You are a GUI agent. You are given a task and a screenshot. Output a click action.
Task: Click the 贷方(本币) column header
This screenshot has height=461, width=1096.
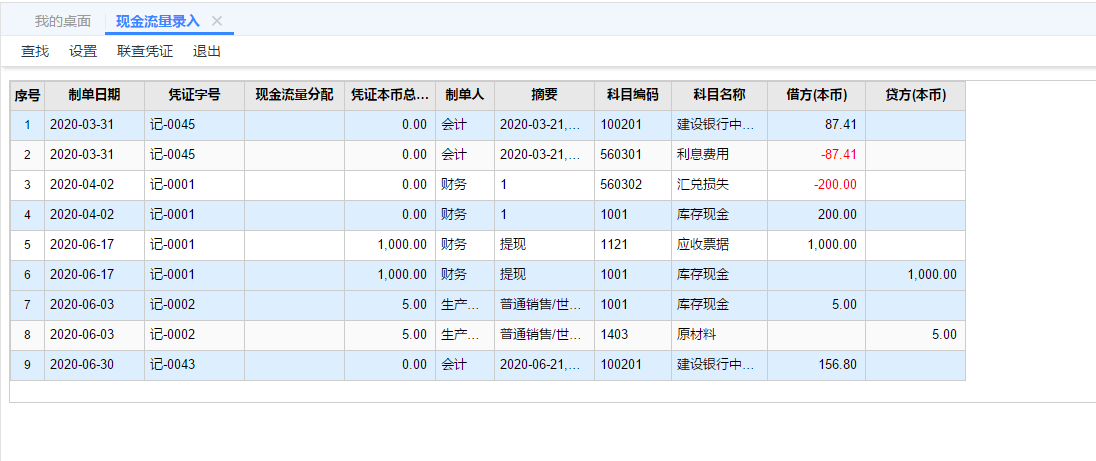[x=915, y=96]
